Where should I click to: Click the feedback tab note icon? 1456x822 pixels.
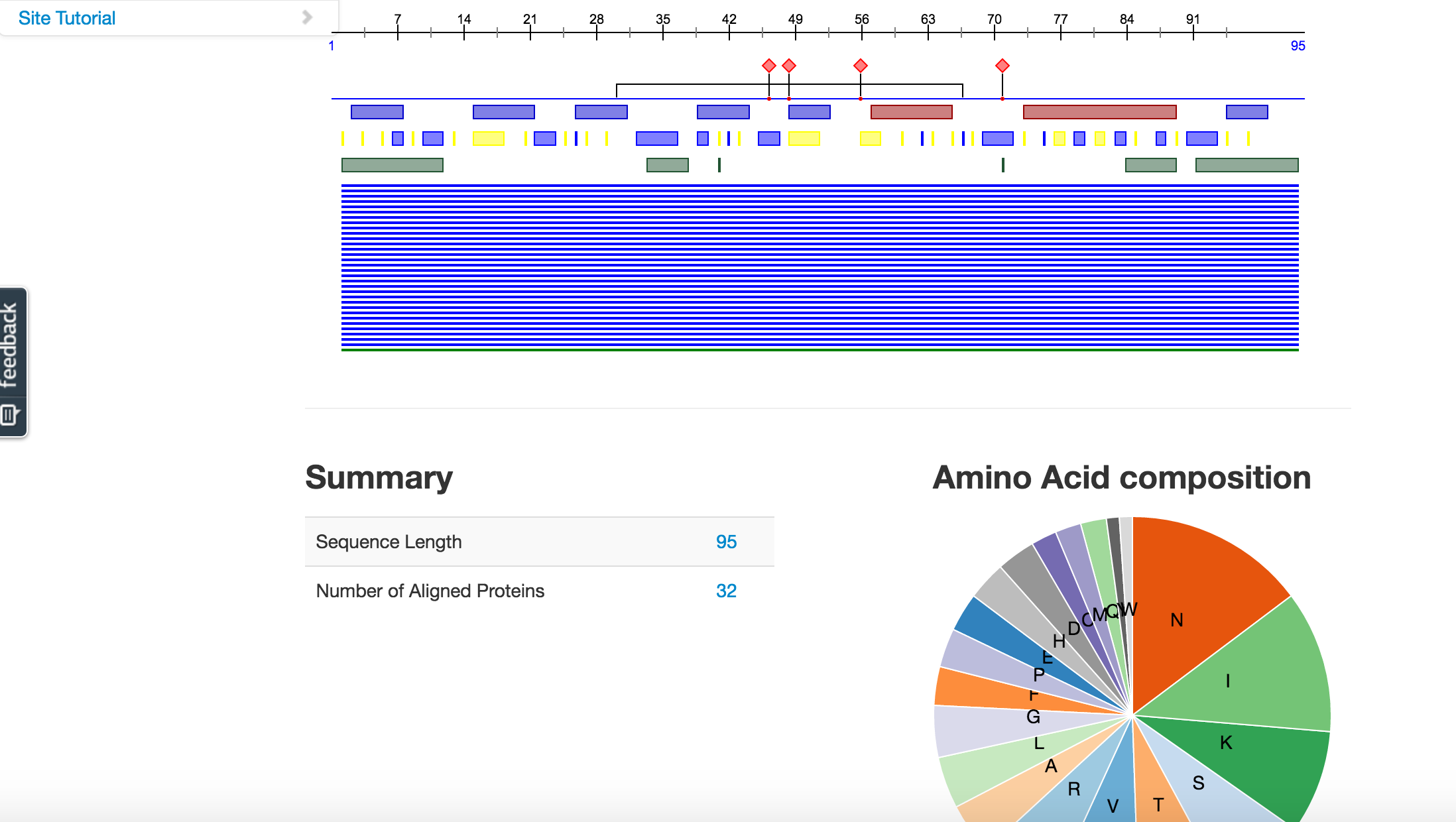point(9,415)
